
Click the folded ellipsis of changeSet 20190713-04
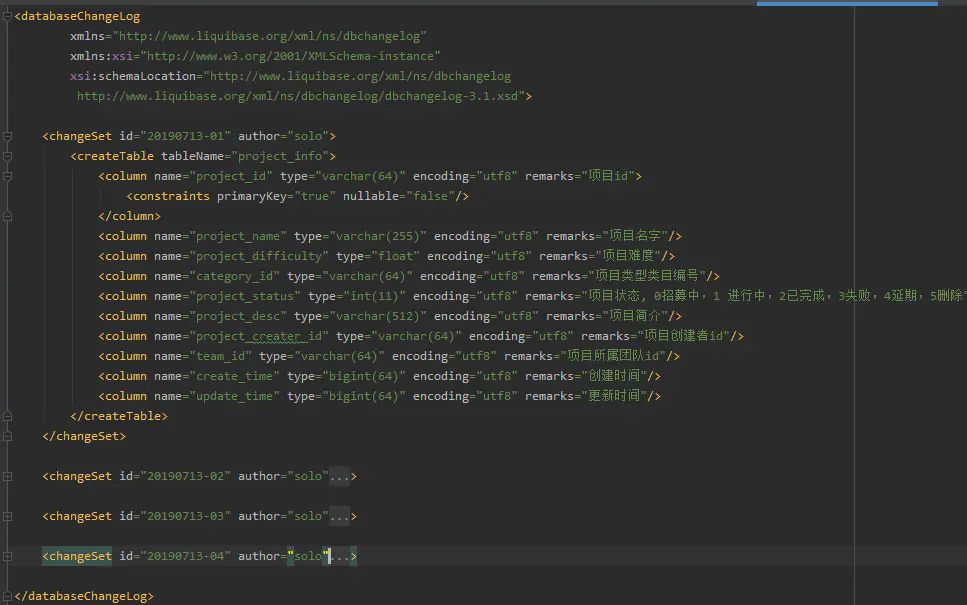340,556
